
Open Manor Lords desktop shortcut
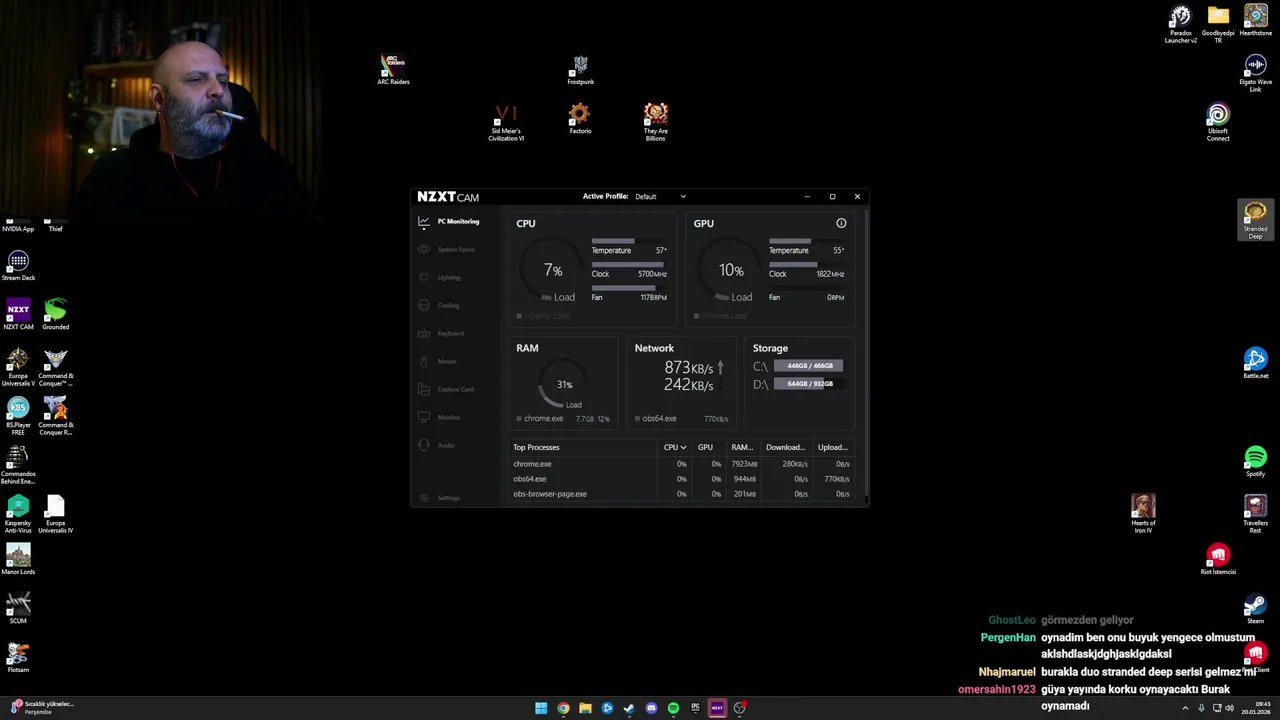18,559
